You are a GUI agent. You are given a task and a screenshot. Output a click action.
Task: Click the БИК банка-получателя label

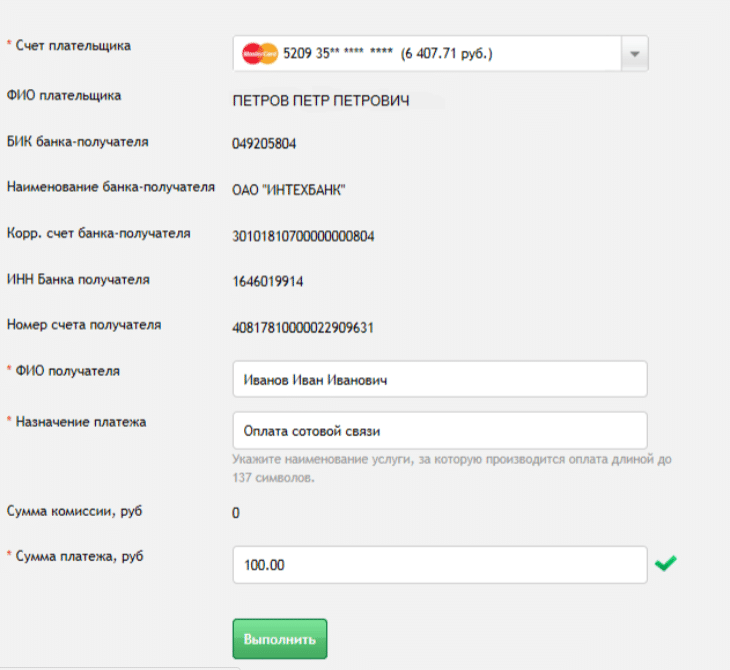pos(78,141)
